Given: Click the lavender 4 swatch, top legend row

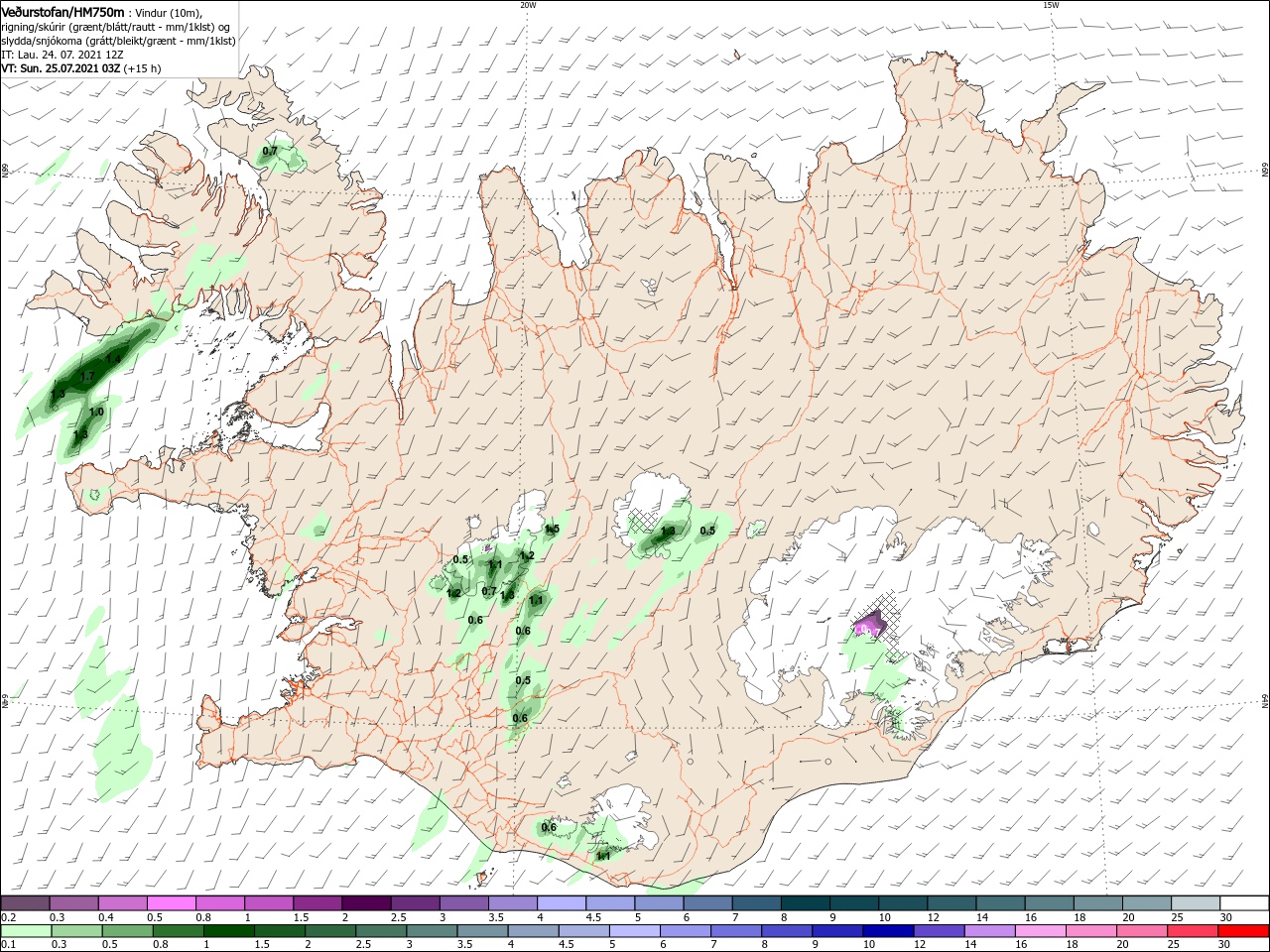Looking at the screenshot, I should [x=561, y=903].
